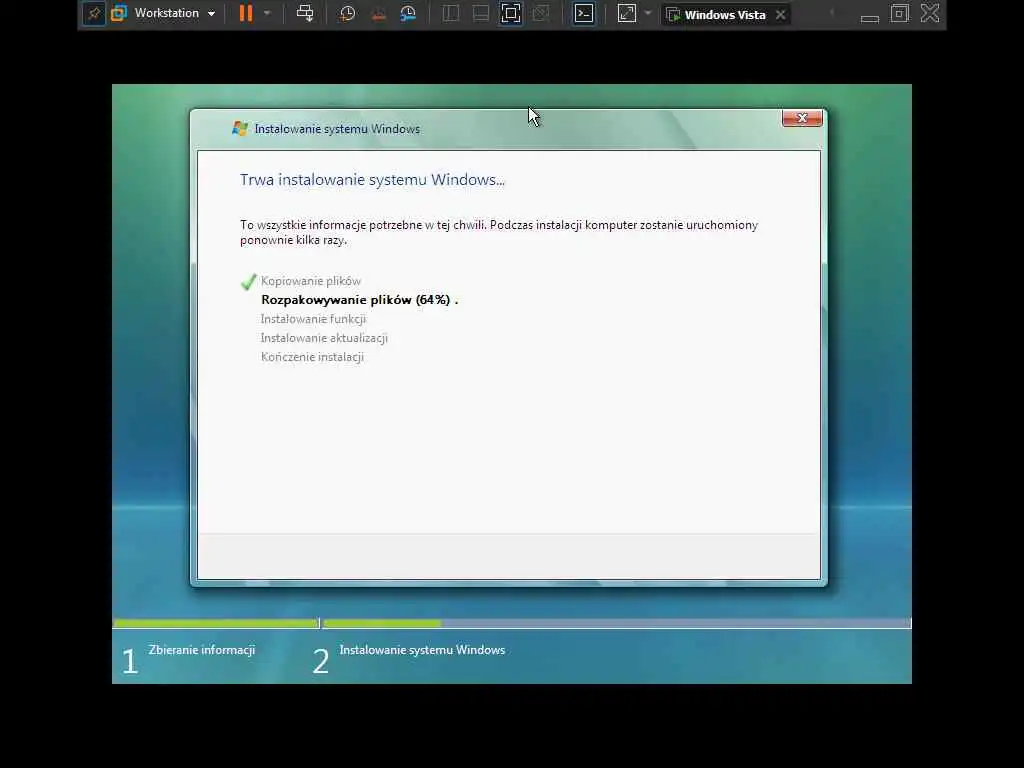This screenshot has width=1024, height=768.
Task: Click the stage 2 'Instalowanie systemu Windows' label
Action: coord(423,650)
